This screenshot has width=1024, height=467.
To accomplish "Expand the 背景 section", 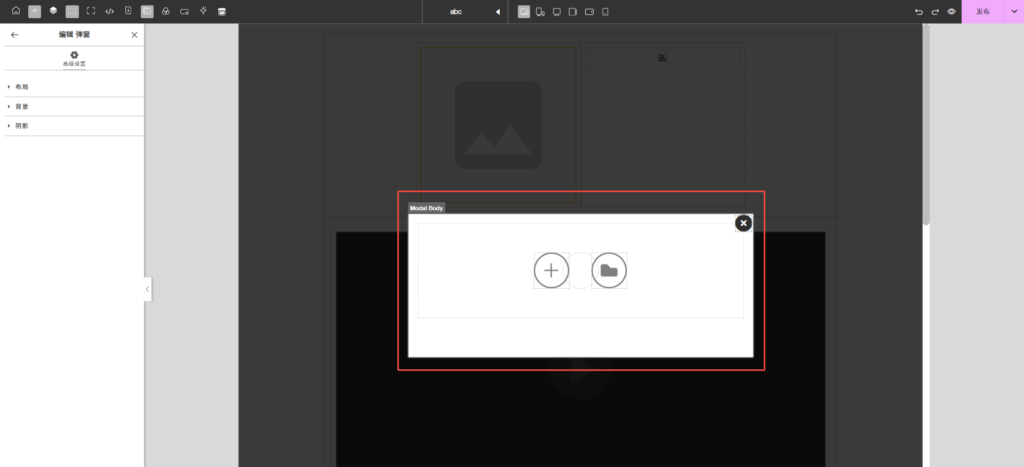I will pyautogui.click(x=22, y=106).
